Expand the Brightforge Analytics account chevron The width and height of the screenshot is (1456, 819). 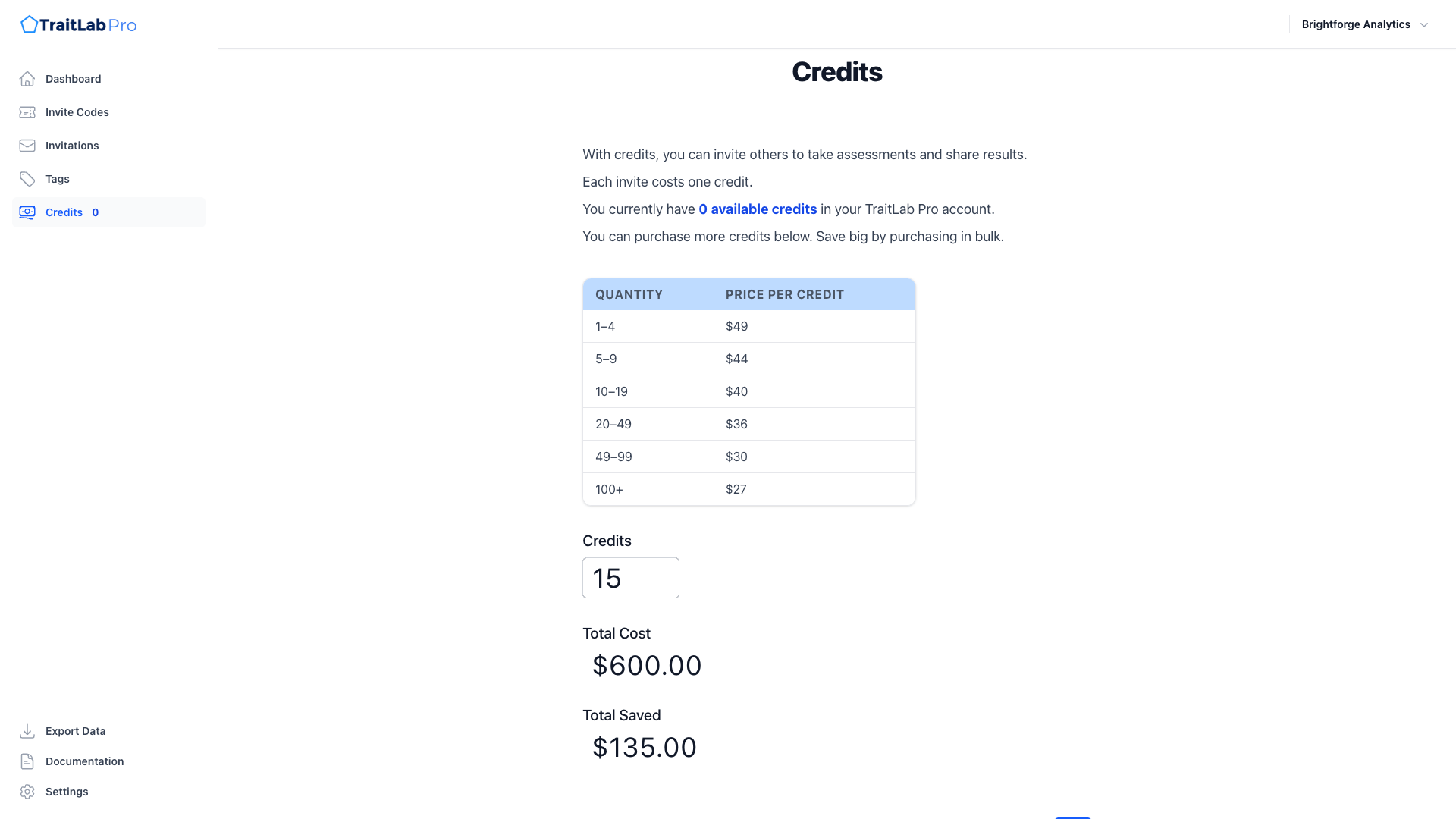coord(1424,25)
